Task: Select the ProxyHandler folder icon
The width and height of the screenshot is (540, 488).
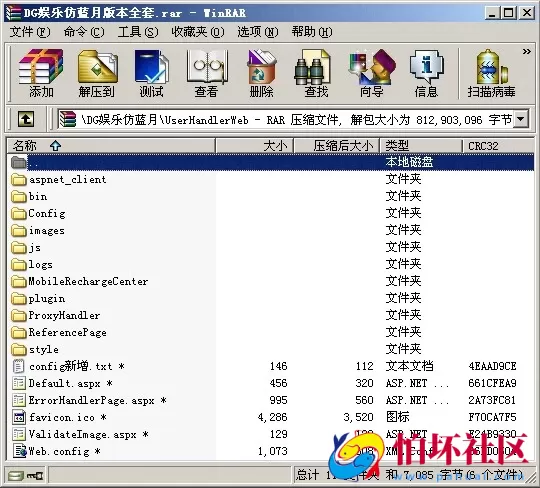Action: tap(19, 315)
